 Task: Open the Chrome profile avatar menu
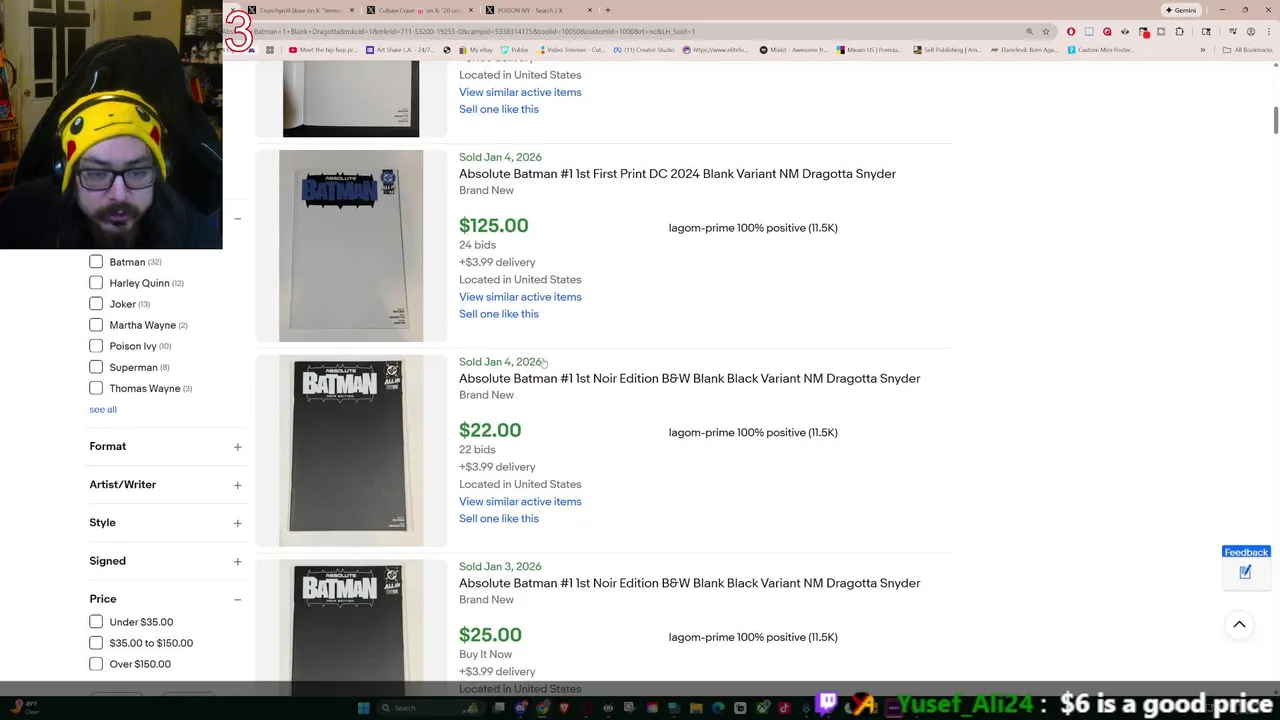tap(1251, 32)
